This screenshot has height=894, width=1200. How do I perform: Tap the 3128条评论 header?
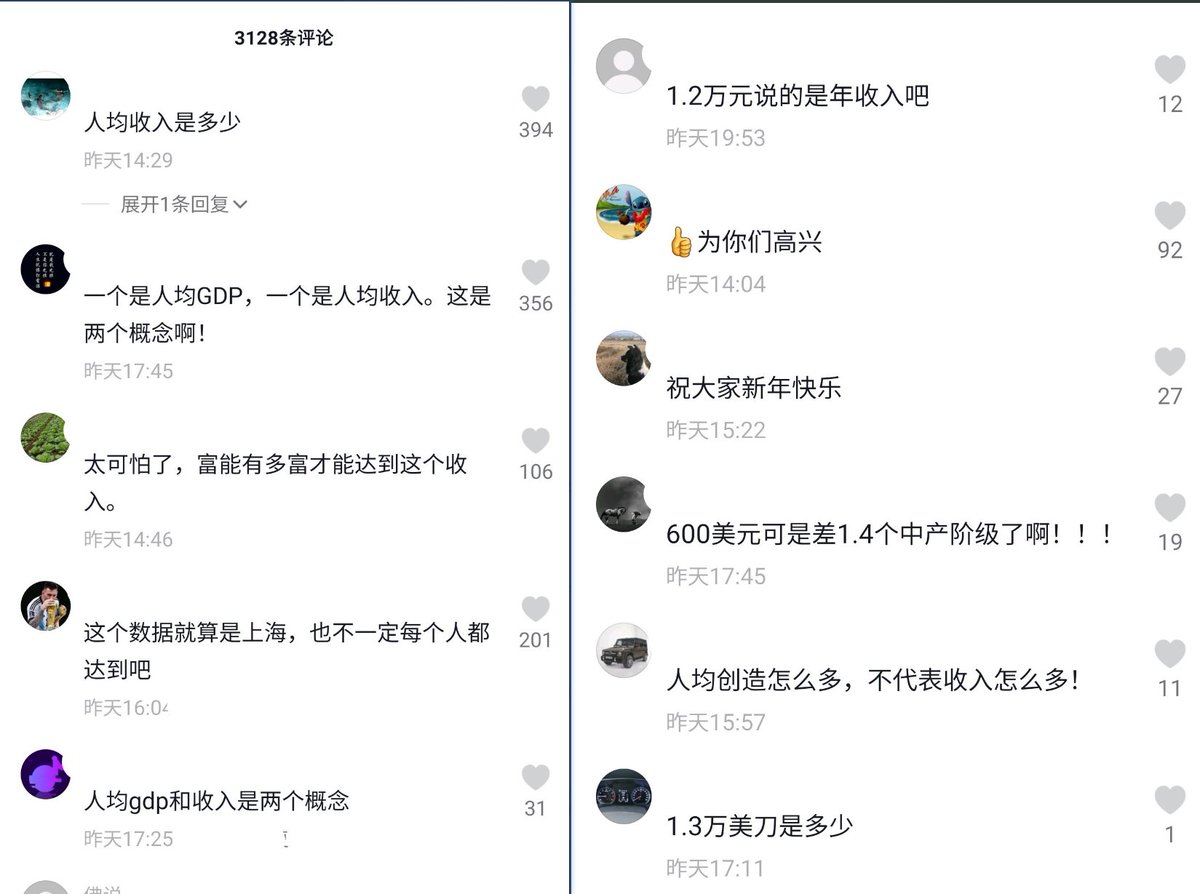click(x=284, y=38)
